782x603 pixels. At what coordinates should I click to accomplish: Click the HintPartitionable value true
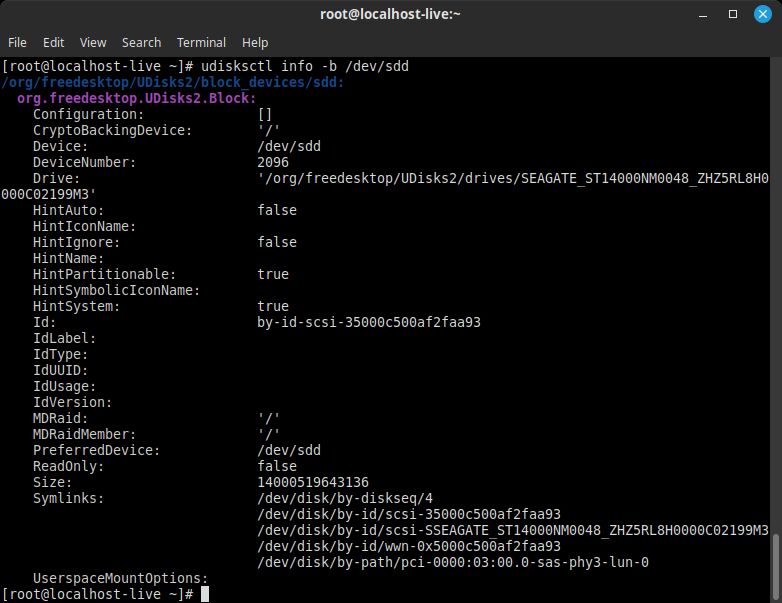point(273,274)
